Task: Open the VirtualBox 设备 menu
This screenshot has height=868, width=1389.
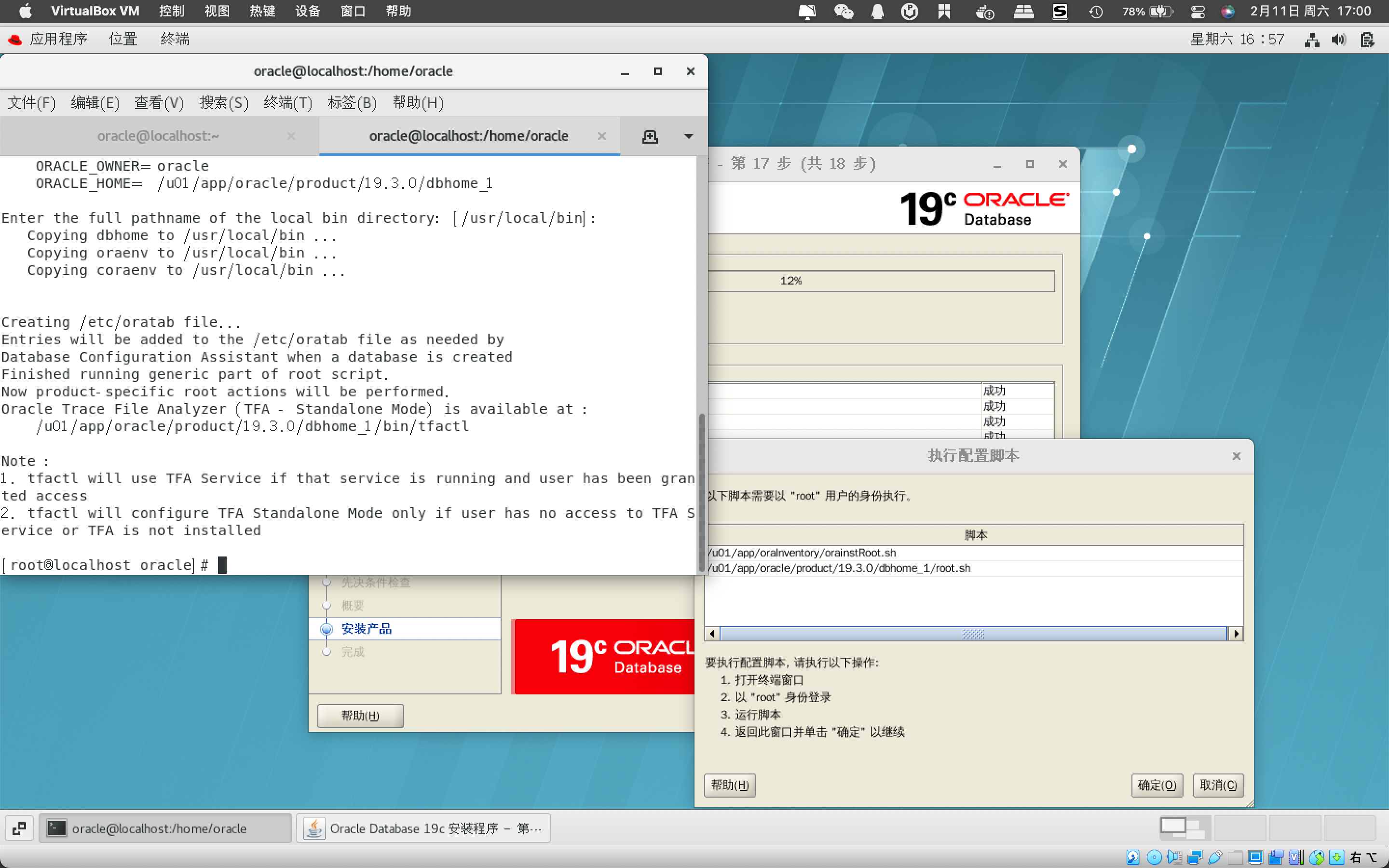Action: click(308, 11)
